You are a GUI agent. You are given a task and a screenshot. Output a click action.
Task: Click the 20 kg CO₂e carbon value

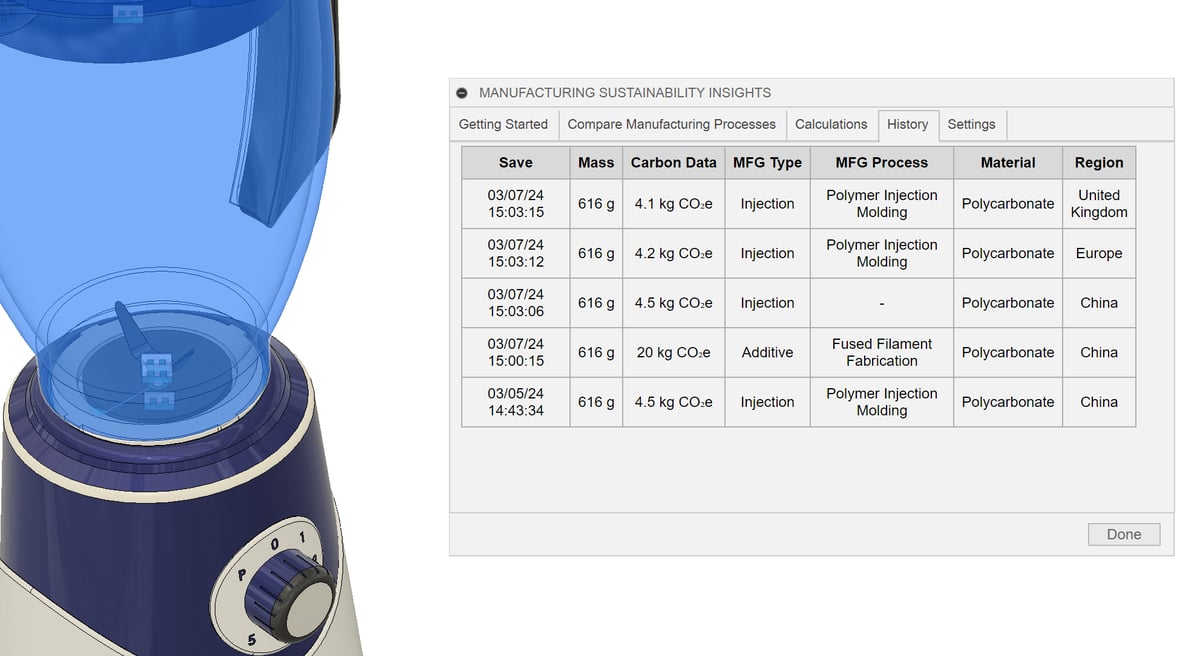point(673,352)
